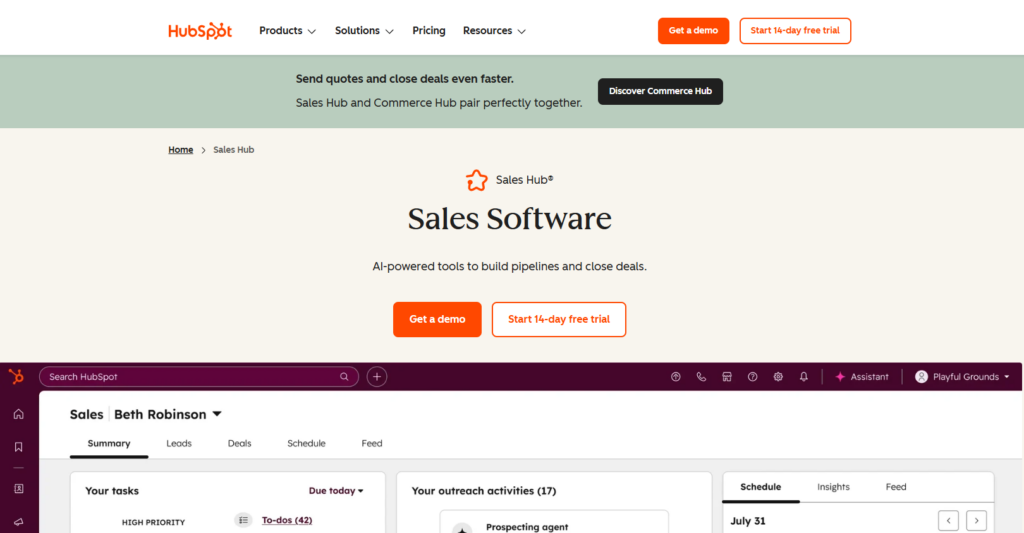Open the settings gear icon
This screenshot has height=533, width=1024.
778,377
